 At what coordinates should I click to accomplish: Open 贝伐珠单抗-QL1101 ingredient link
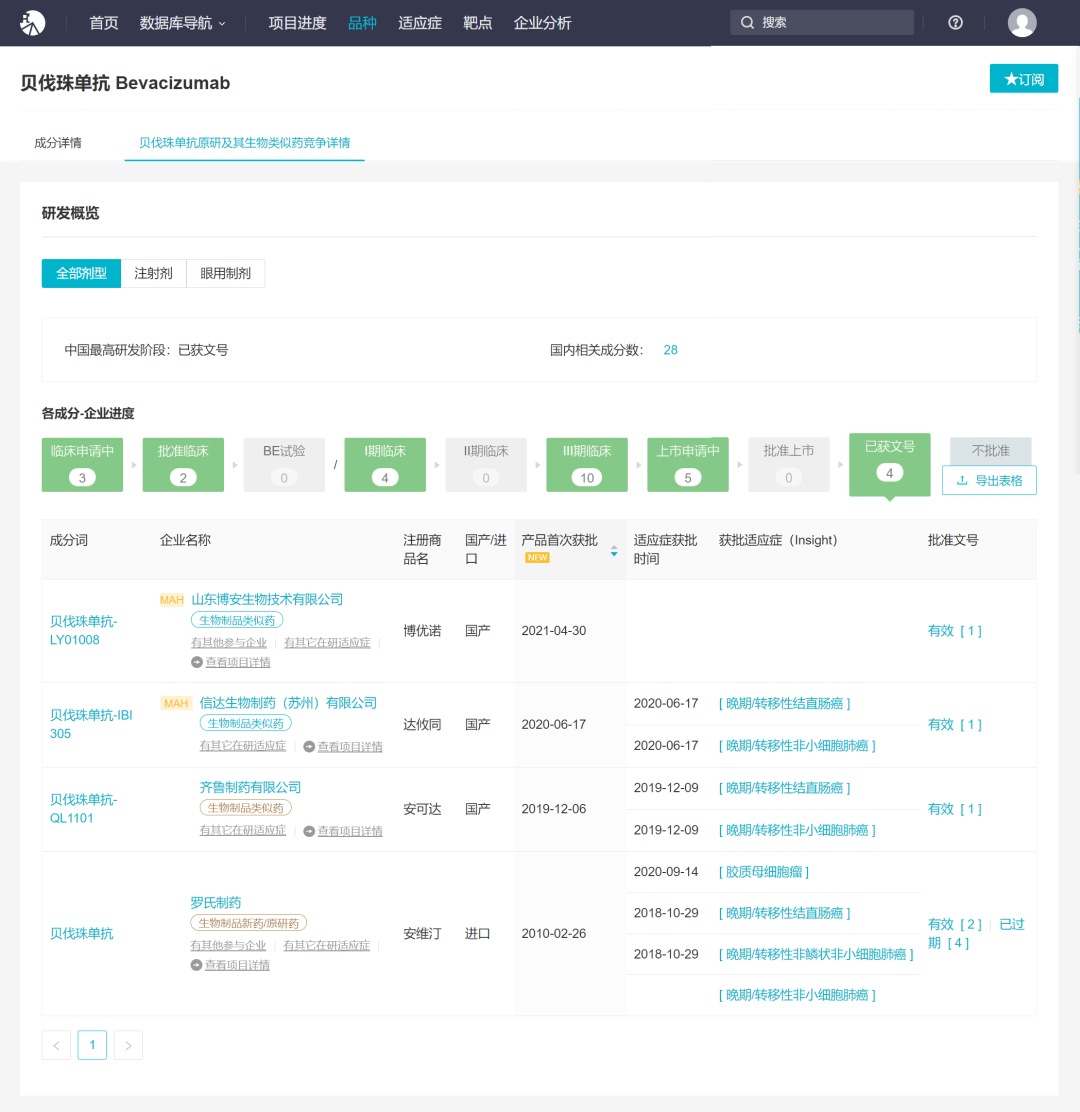coord(84,808)
